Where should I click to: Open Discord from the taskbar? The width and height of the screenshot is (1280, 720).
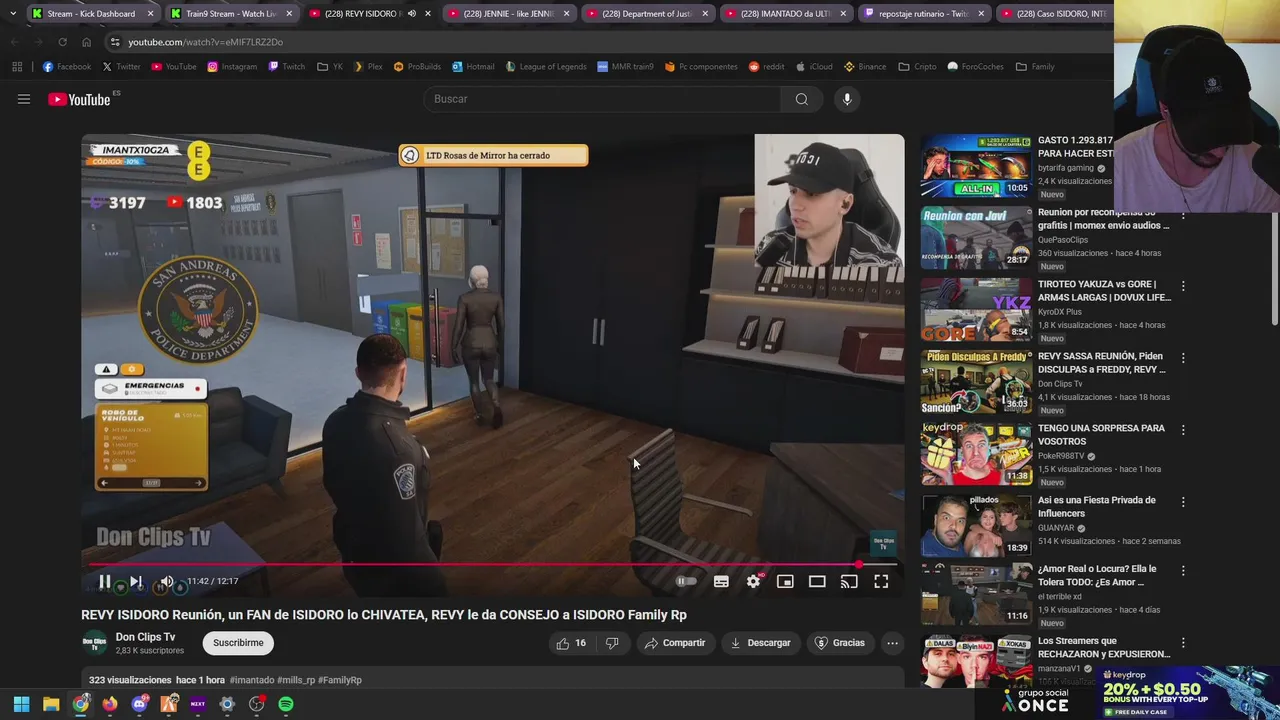[x=139, y=704]
